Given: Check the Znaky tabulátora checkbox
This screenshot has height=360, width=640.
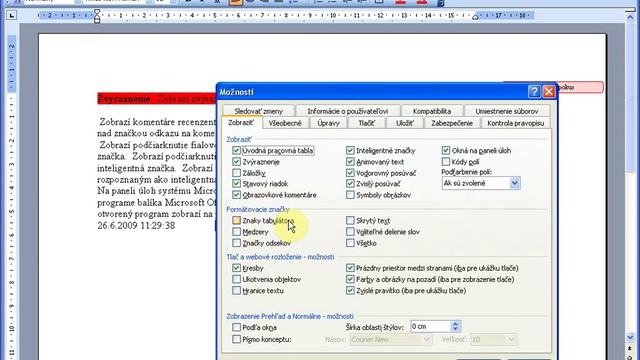Looking at the screenshot, I should pos(236,220).
